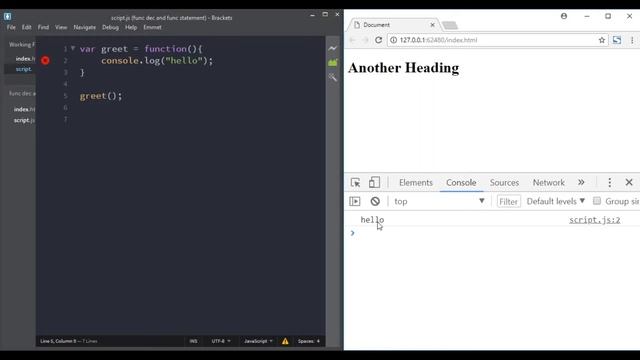This screenshot has width=640, height=360.
Task: Click the Spaces indentation setting
Action: pos(309,341)
